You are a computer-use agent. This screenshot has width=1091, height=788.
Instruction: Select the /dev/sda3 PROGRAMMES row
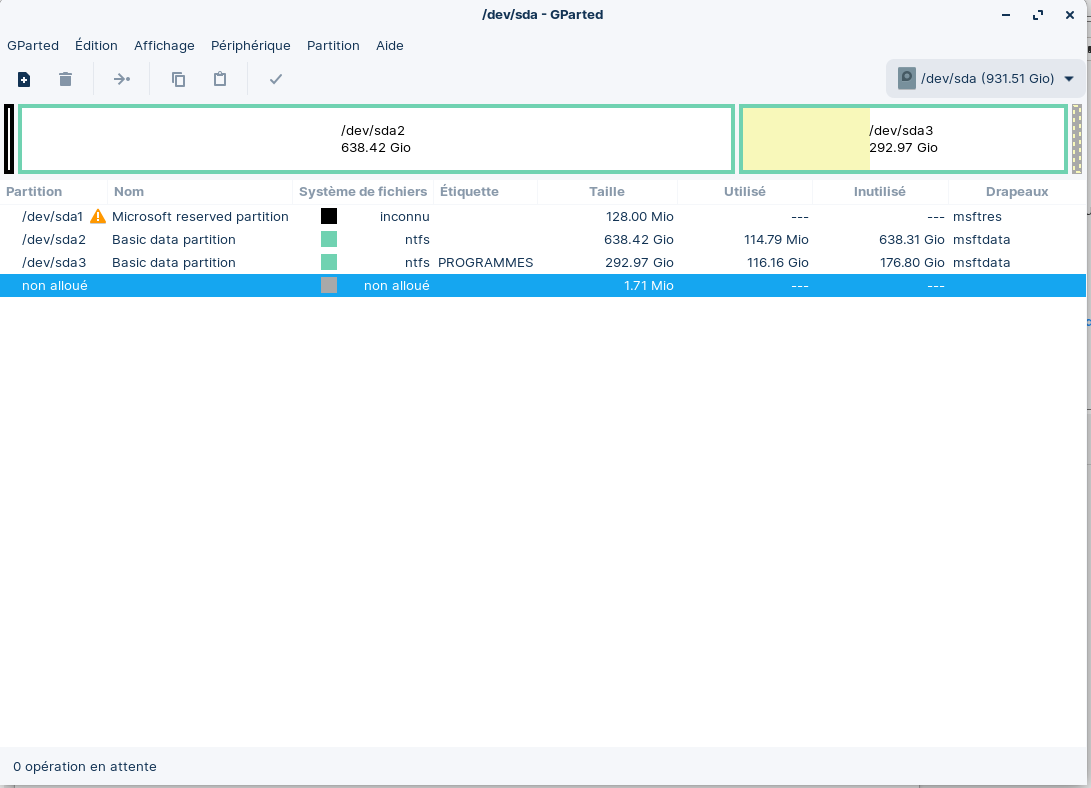pos(485,263)
